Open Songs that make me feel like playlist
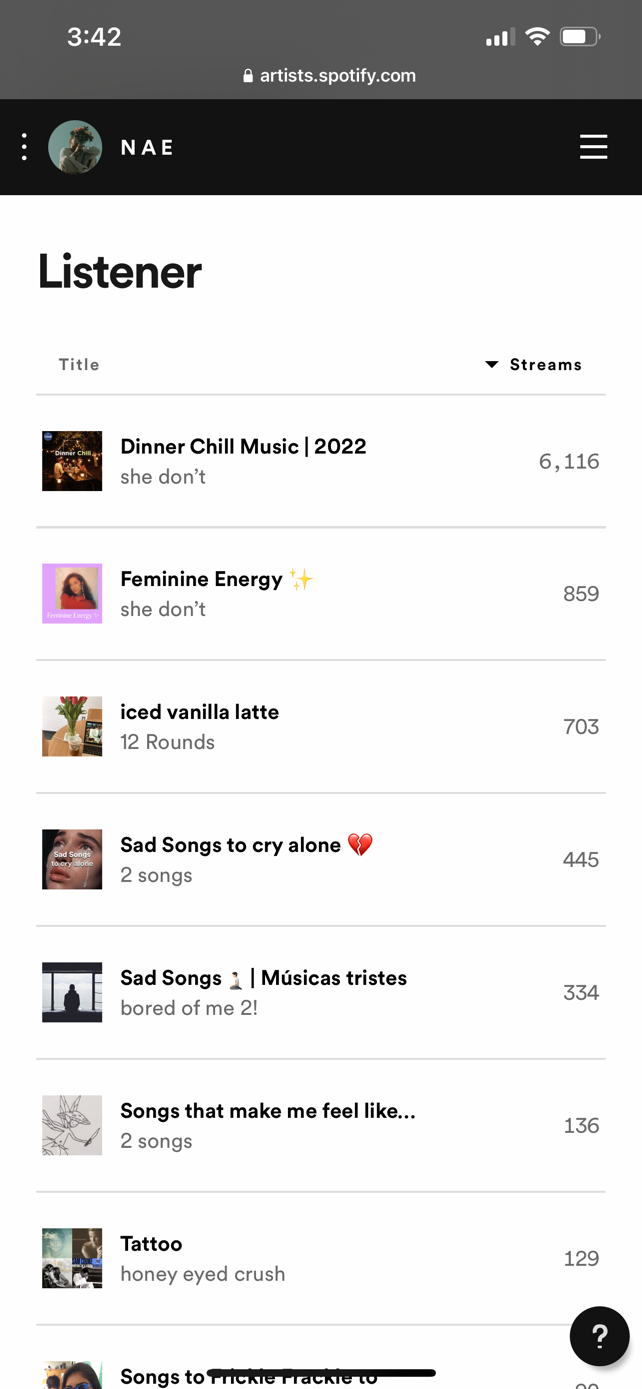 point(267,1111)
